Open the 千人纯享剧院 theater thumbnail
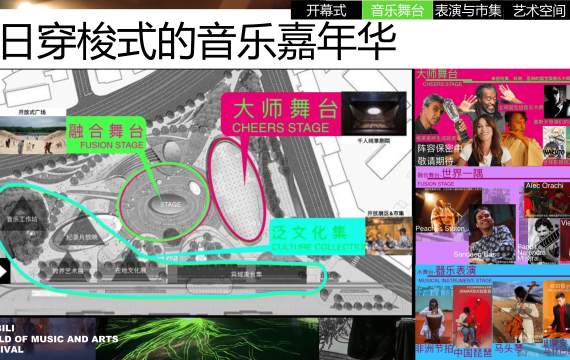 click(x=373, y=114)
